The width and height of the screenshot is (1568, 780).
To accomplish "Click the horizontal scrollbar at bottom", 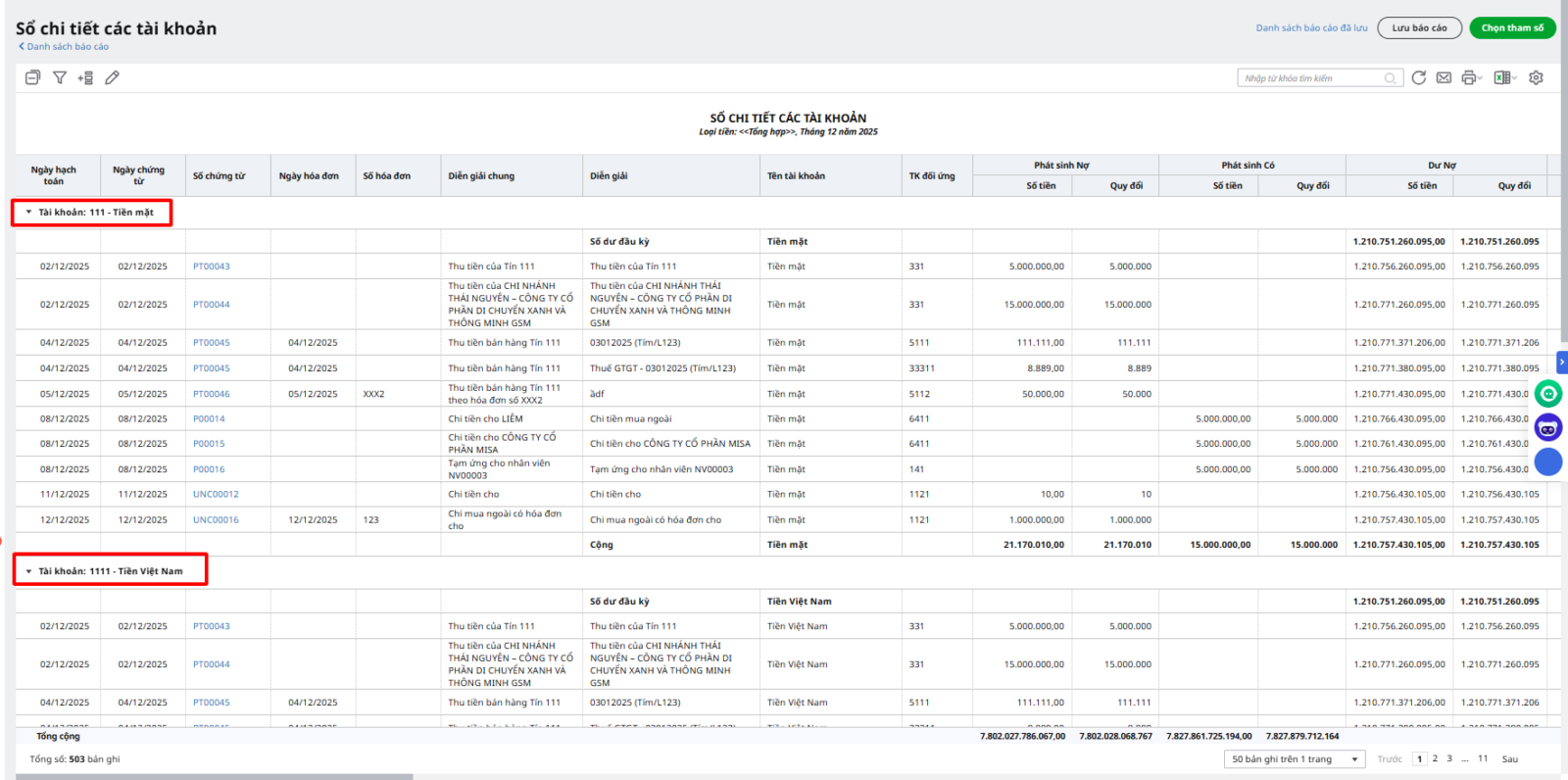I will coord(214,776).
